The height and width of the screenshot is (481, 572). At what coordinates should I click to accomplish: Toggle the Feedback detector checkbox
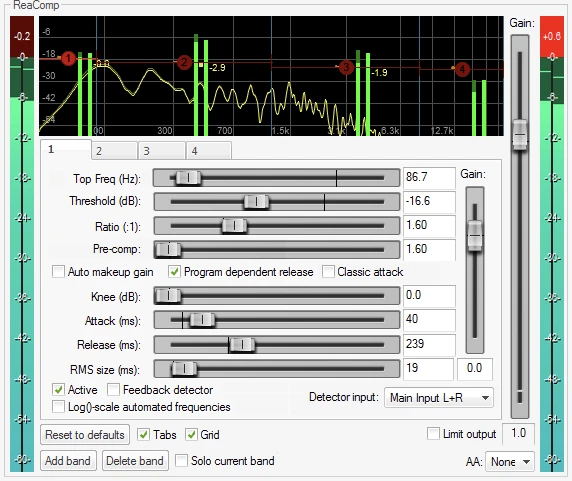(113, 389)
